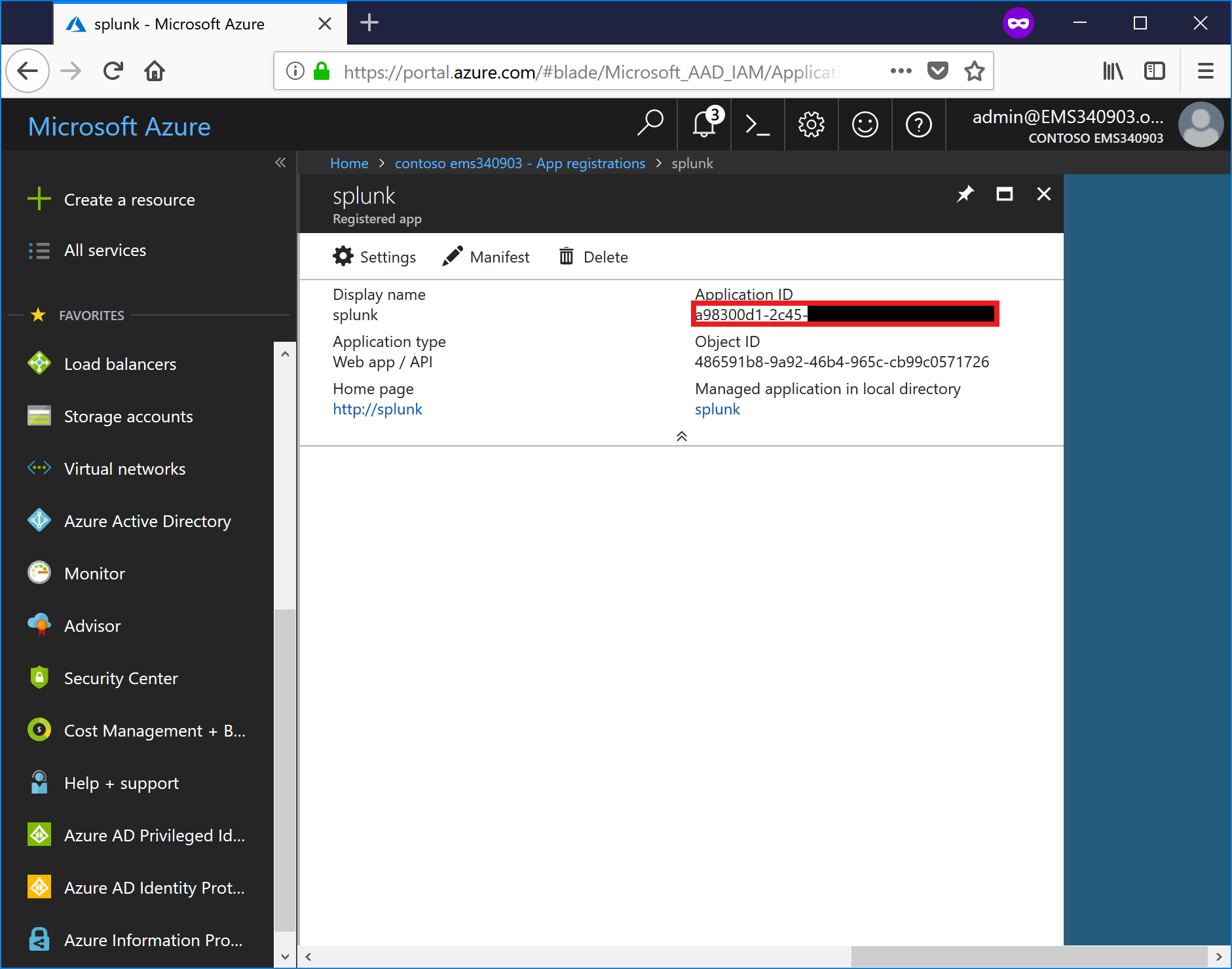Open Azure portal settings gear
The height and width of the screenshot is (969, 1232).
coord(811,124)
